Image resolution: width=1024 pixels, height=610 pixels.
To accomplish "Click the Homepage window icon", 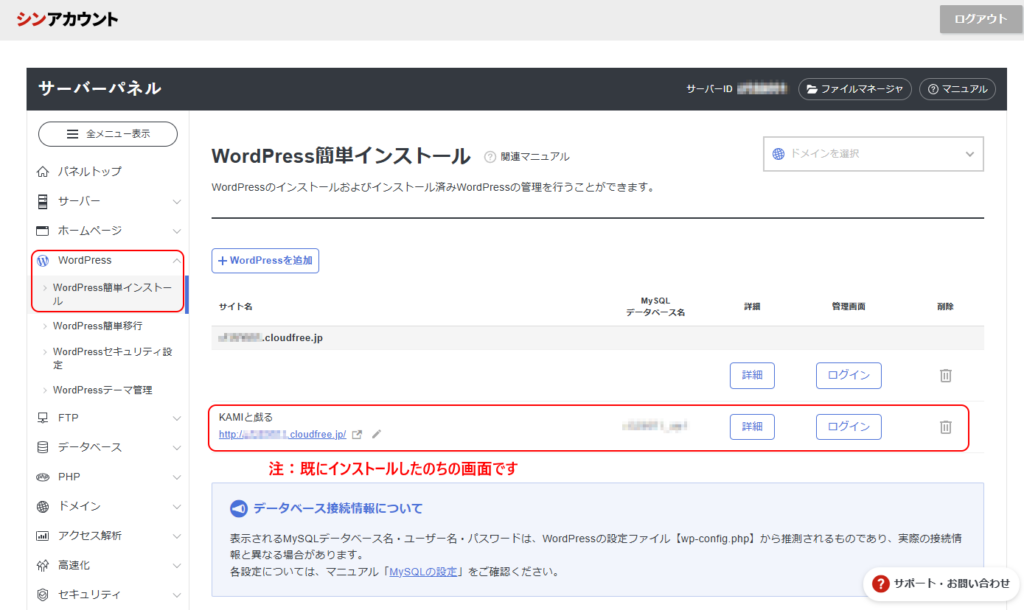I will click(42, 231).
